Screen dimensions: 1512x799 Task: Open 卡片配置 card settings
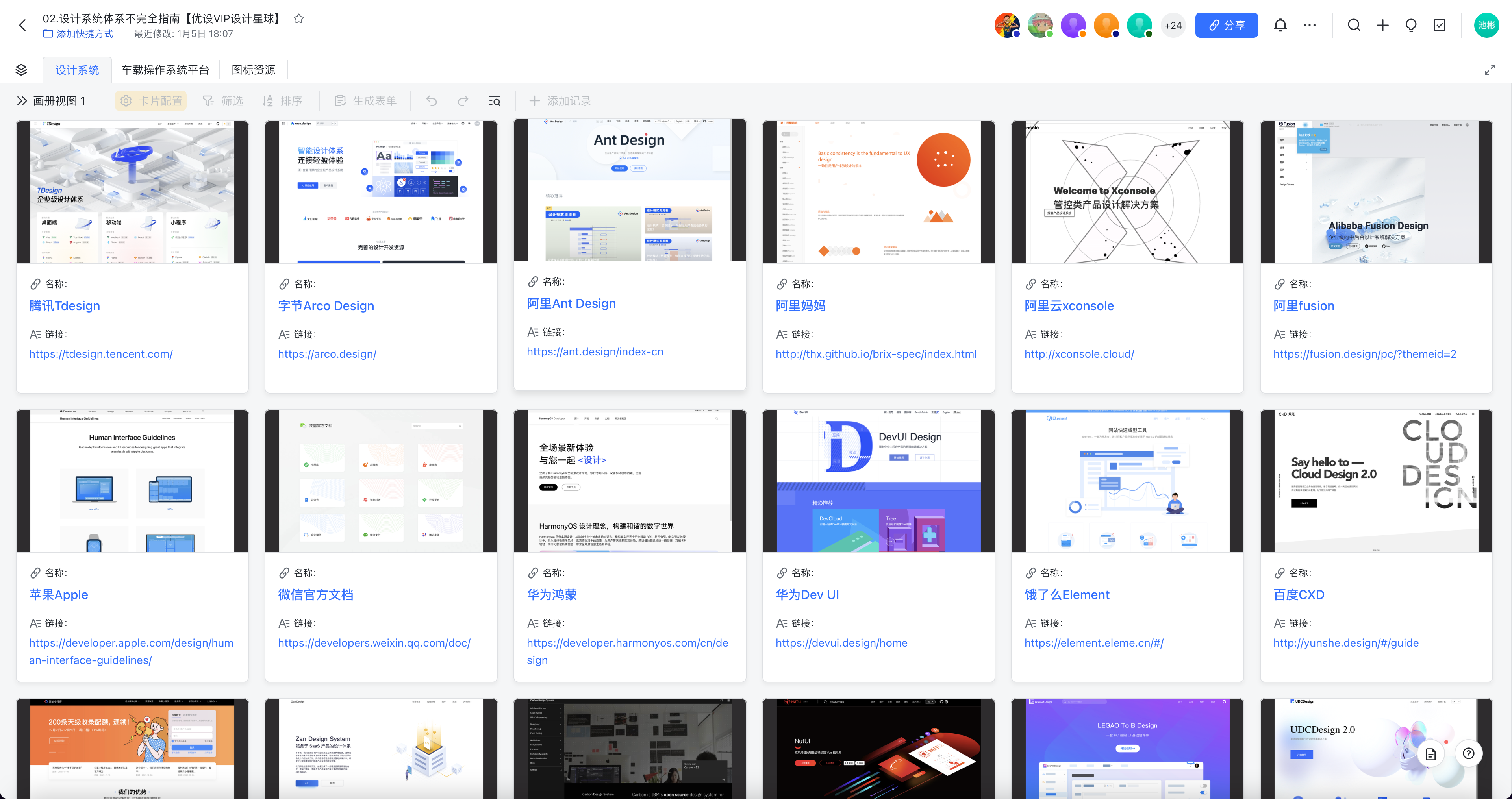tap(152, 101)
